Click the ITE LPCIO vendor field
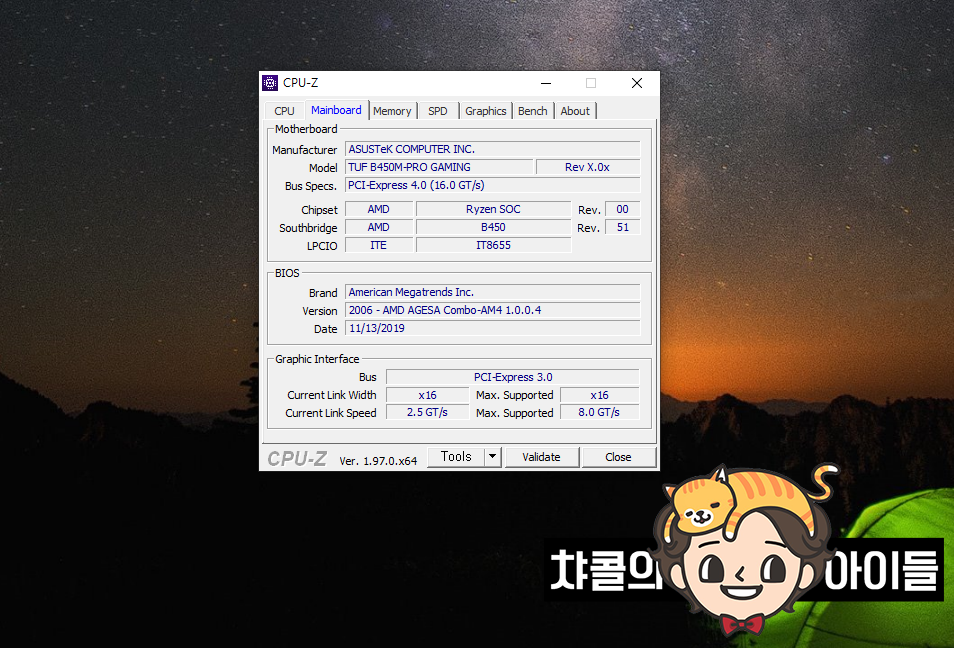Image resolution: width=954 pixels, height=648 pixels. point(378,245)
